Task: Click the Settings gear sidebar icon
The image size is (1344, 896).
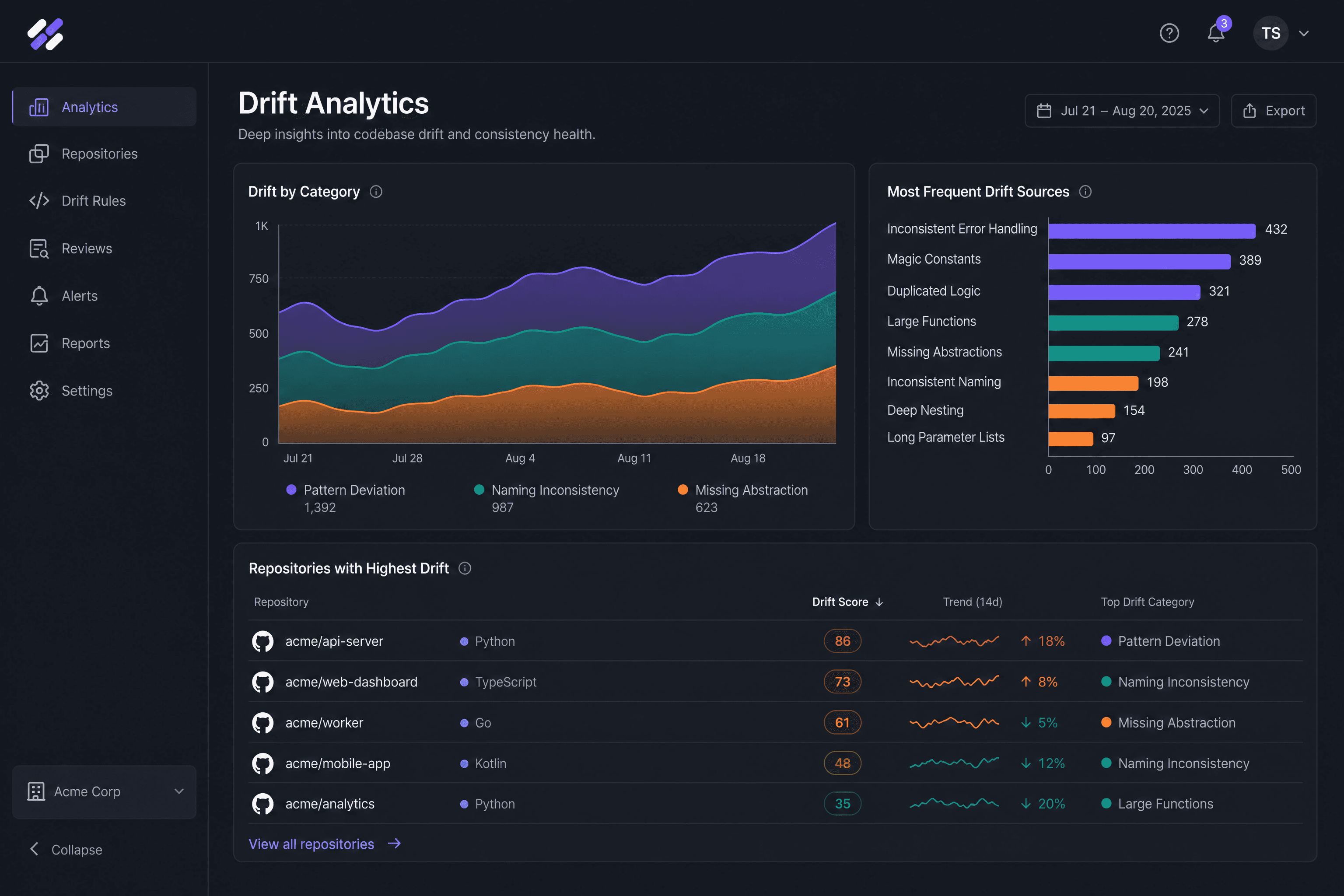Action: point(39,390)
